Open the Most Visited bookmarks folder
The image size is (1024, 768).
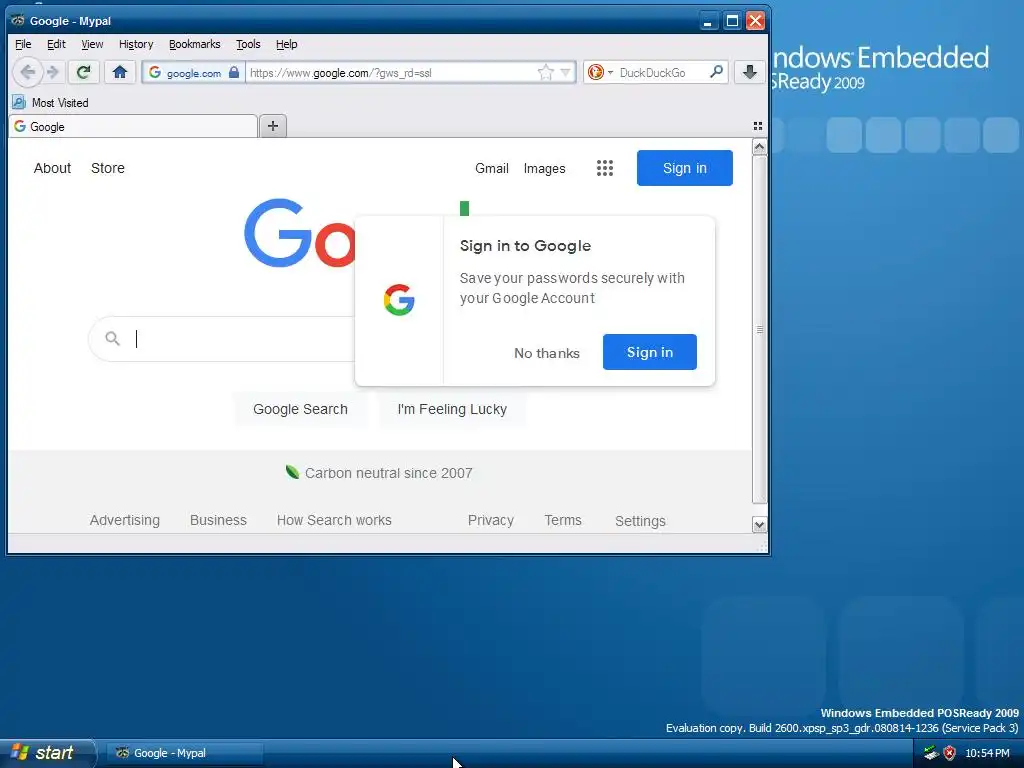(x=50, y=103)
